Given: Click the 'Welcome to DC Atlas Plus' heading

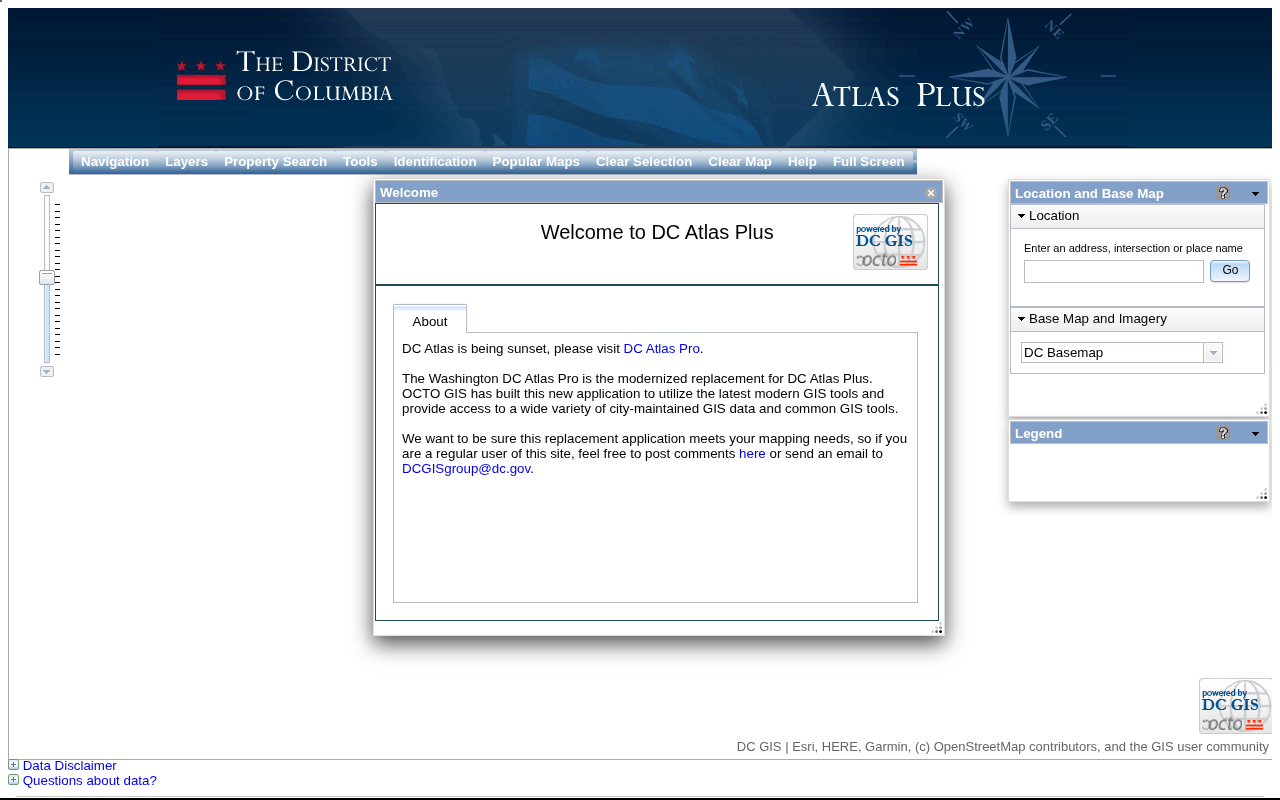Looking at the screenshot, I should click(657, 233).
